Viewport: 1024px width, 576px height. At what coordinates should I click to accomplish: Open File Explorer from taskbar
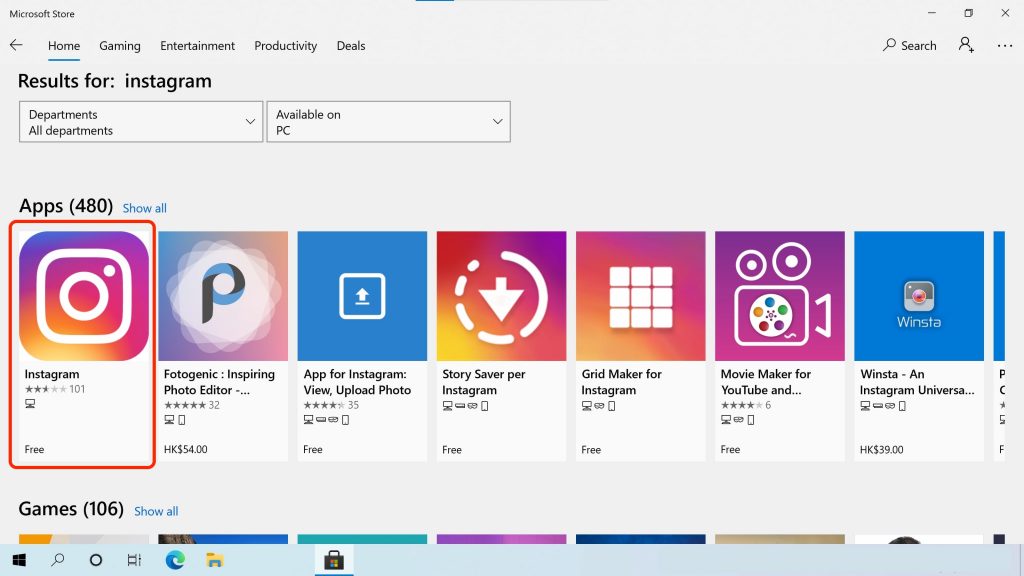point(214,560)
